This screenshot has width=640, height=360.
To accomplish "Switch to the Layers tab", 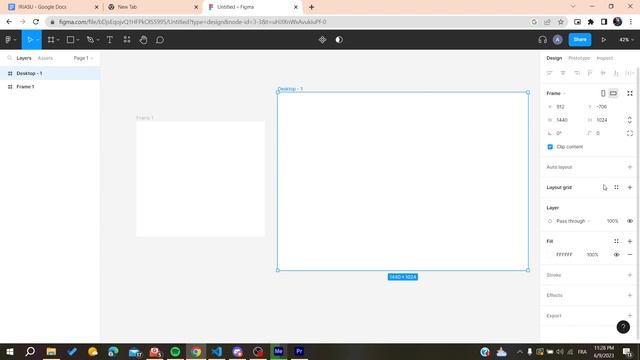I will [24, 58].
